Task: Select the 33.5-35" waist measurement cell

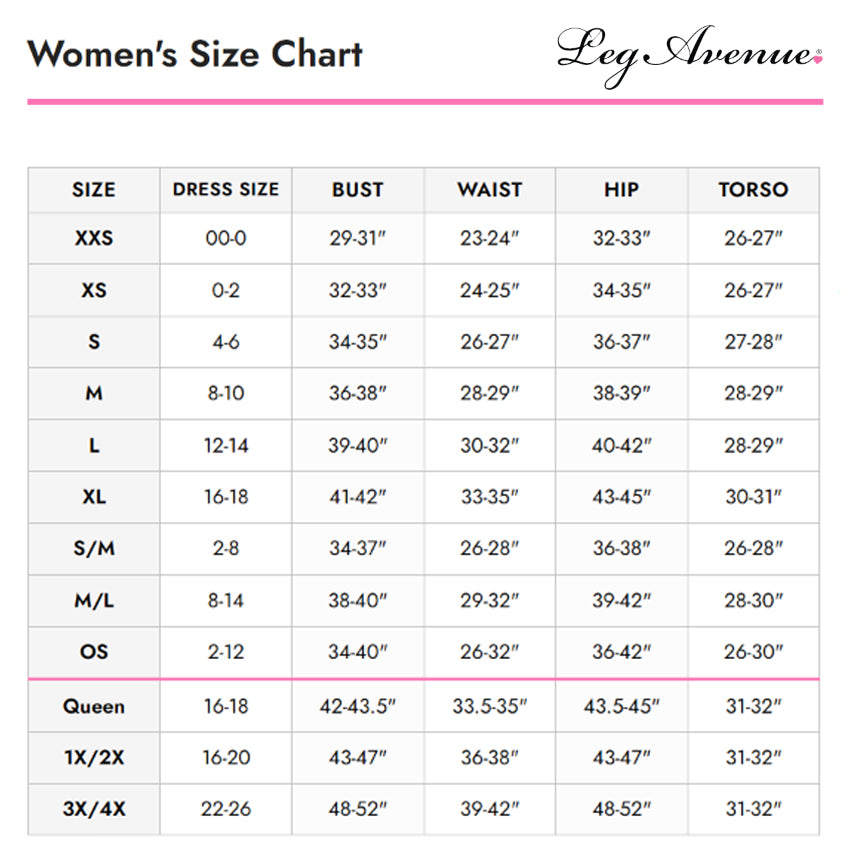Action: 489,706
